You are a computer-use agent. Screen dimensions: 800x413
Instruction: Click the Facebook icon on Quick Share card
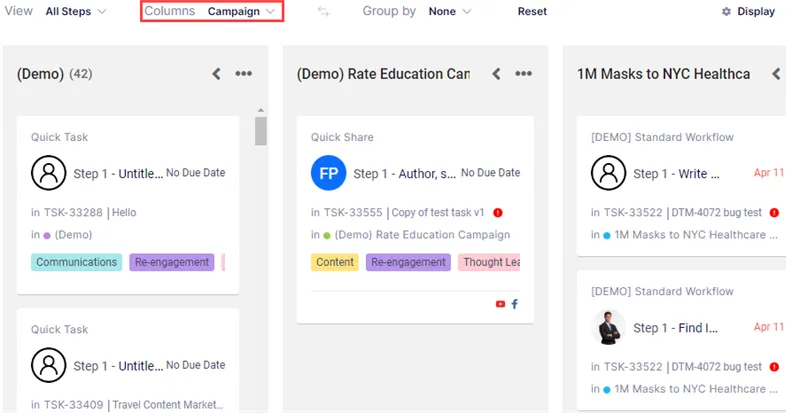[x=514, y=304]
